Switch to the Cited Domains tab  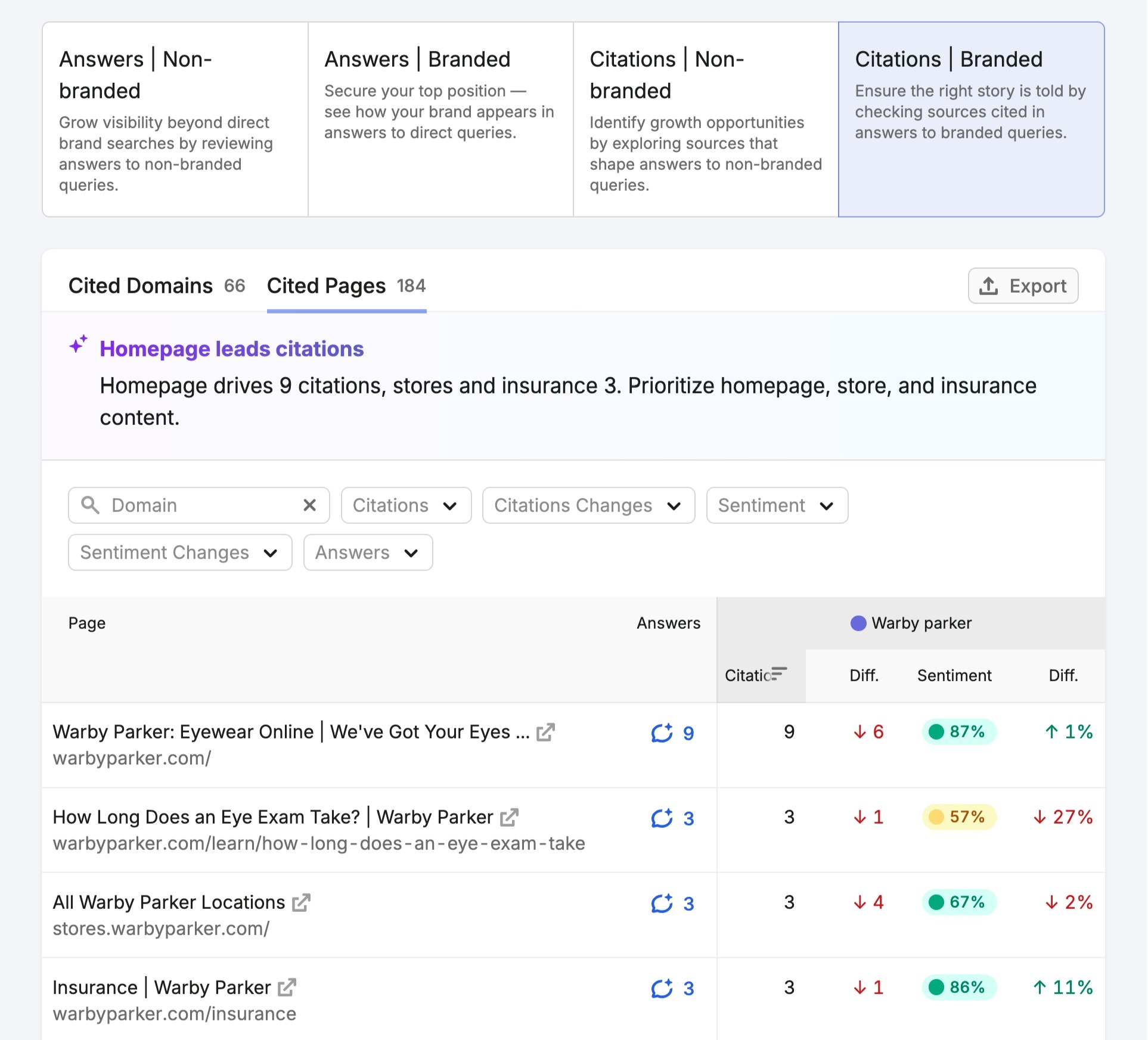[x=157, y=286]
